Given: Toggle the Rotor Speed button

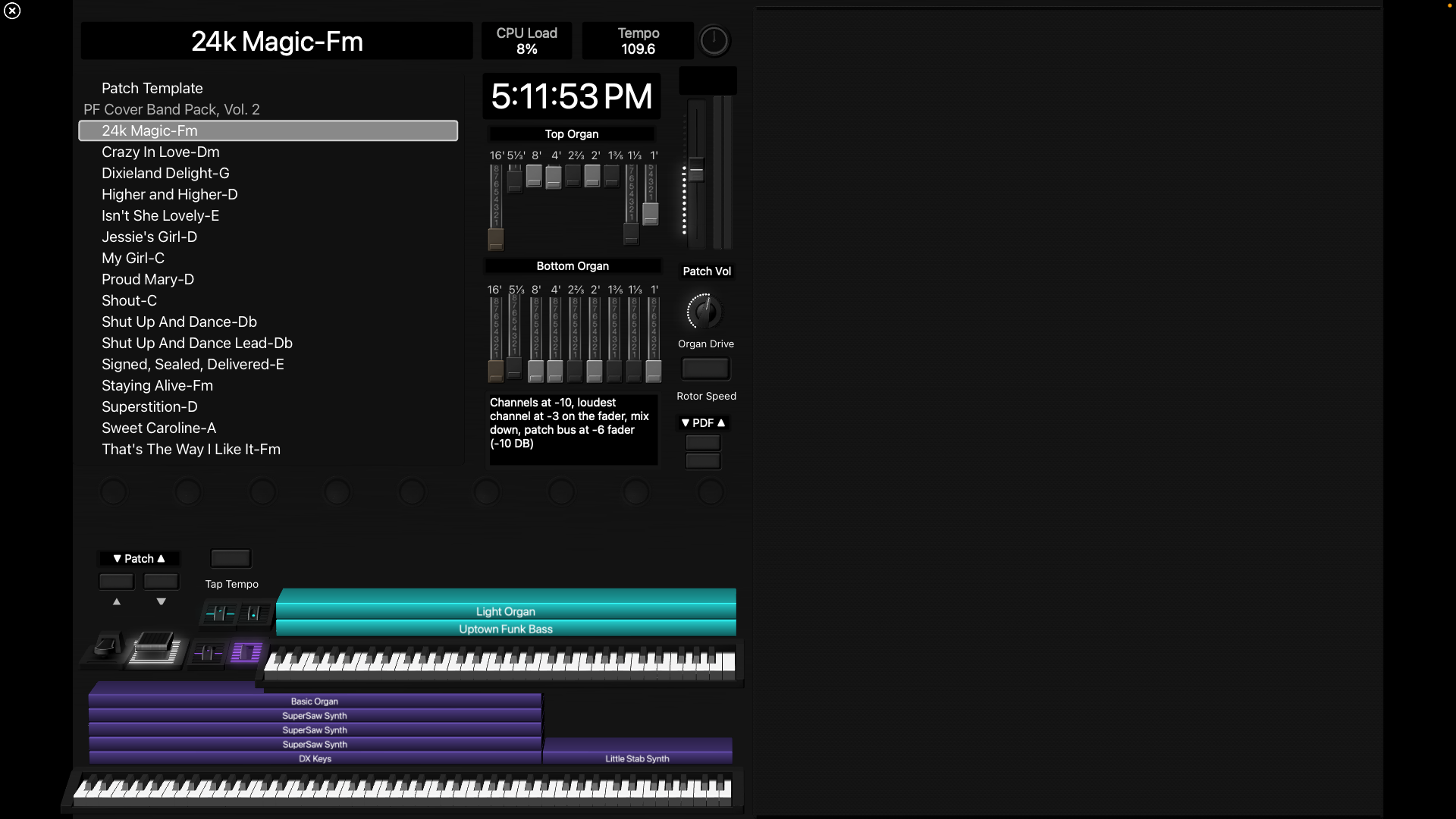Looking at the screenshot, I should 705,369.
